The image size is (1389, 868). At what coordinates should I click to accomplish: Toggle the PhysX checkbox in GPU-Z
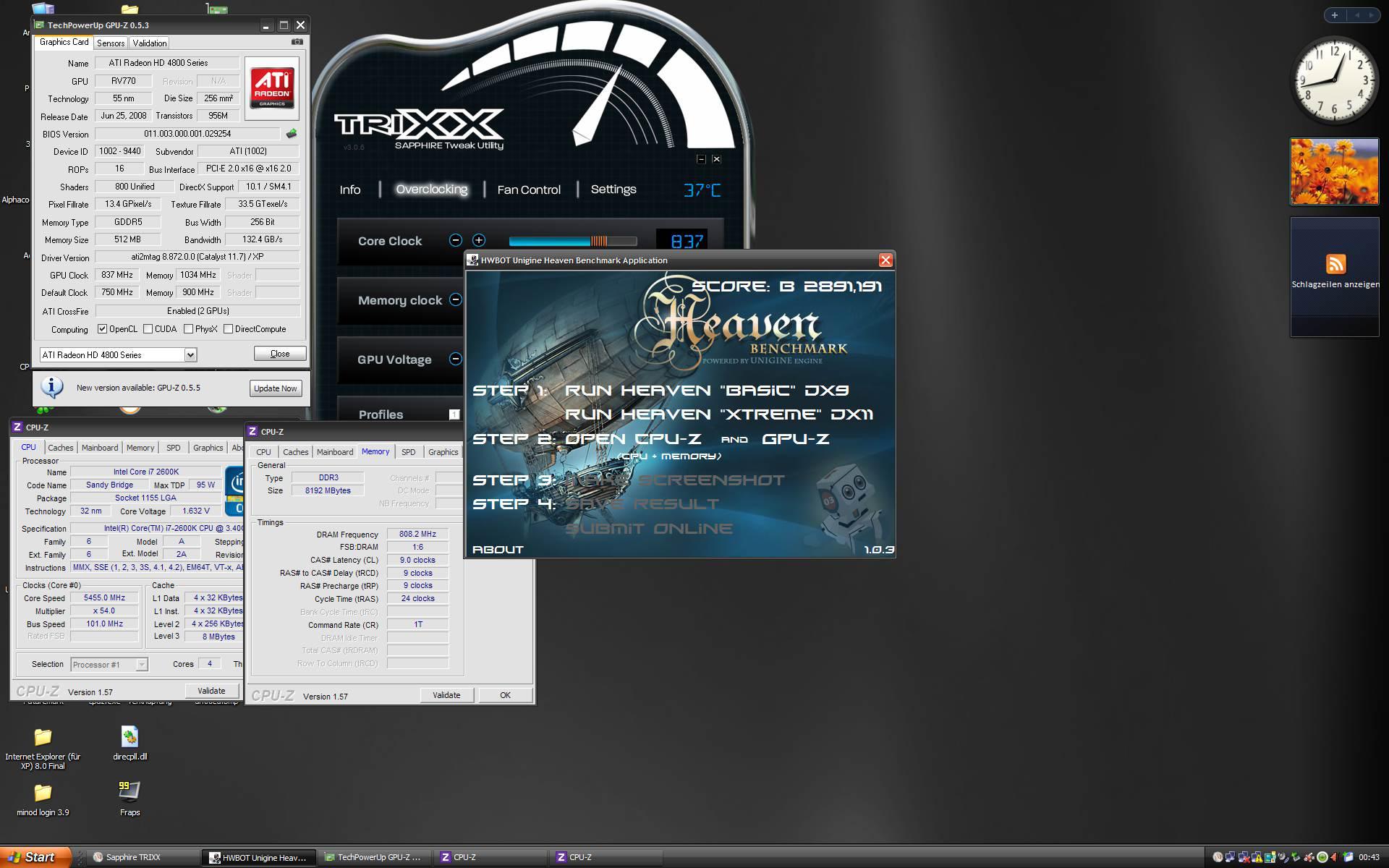(188, 329)
